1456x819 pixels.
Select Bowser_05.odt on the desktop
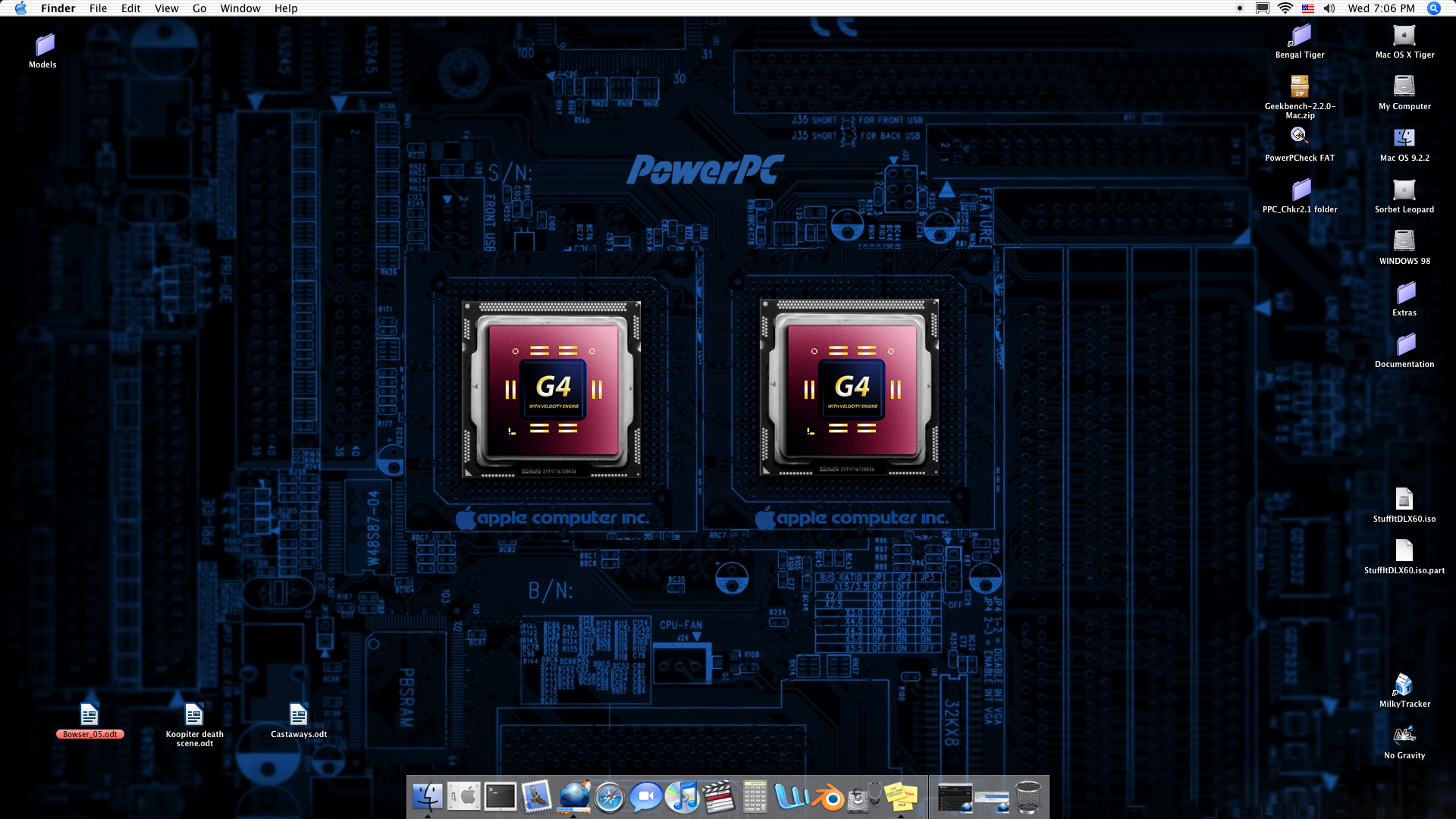pos(89,715)
